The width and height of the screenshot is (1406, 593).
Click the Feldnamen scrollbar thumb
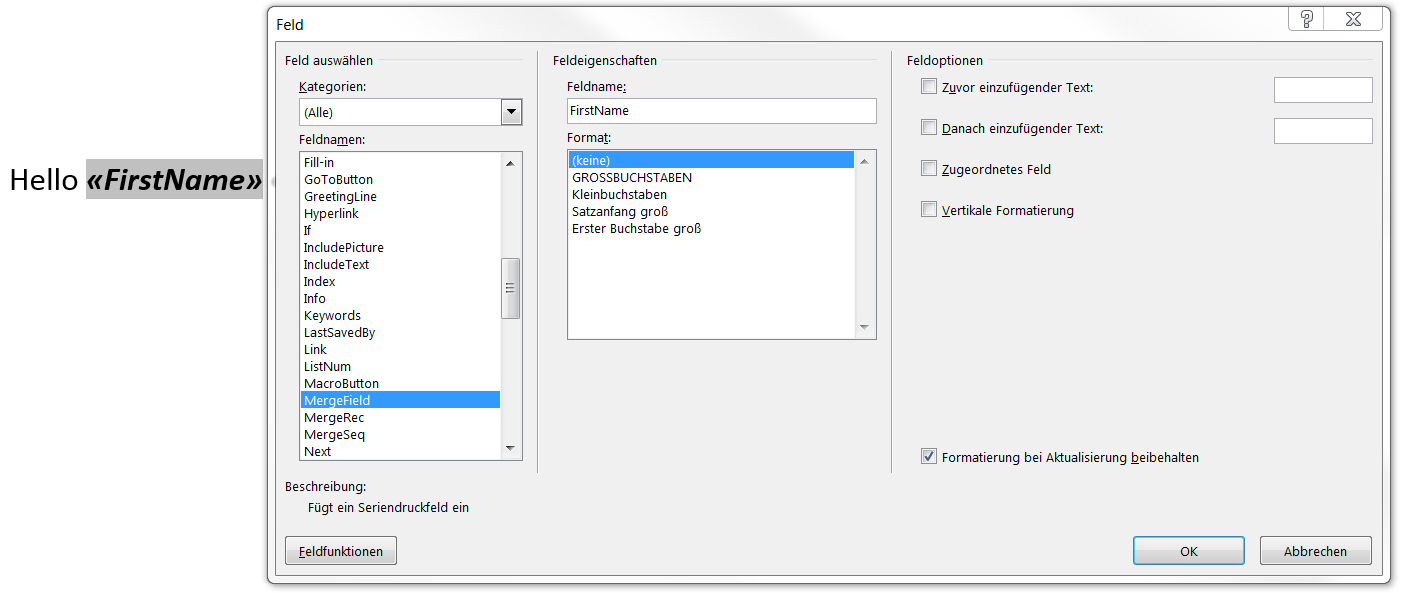511,288
